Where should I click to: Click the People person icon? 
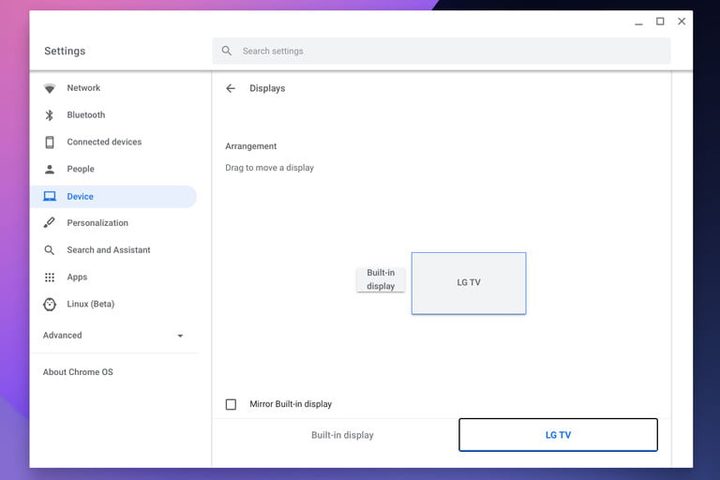[50, 169]
